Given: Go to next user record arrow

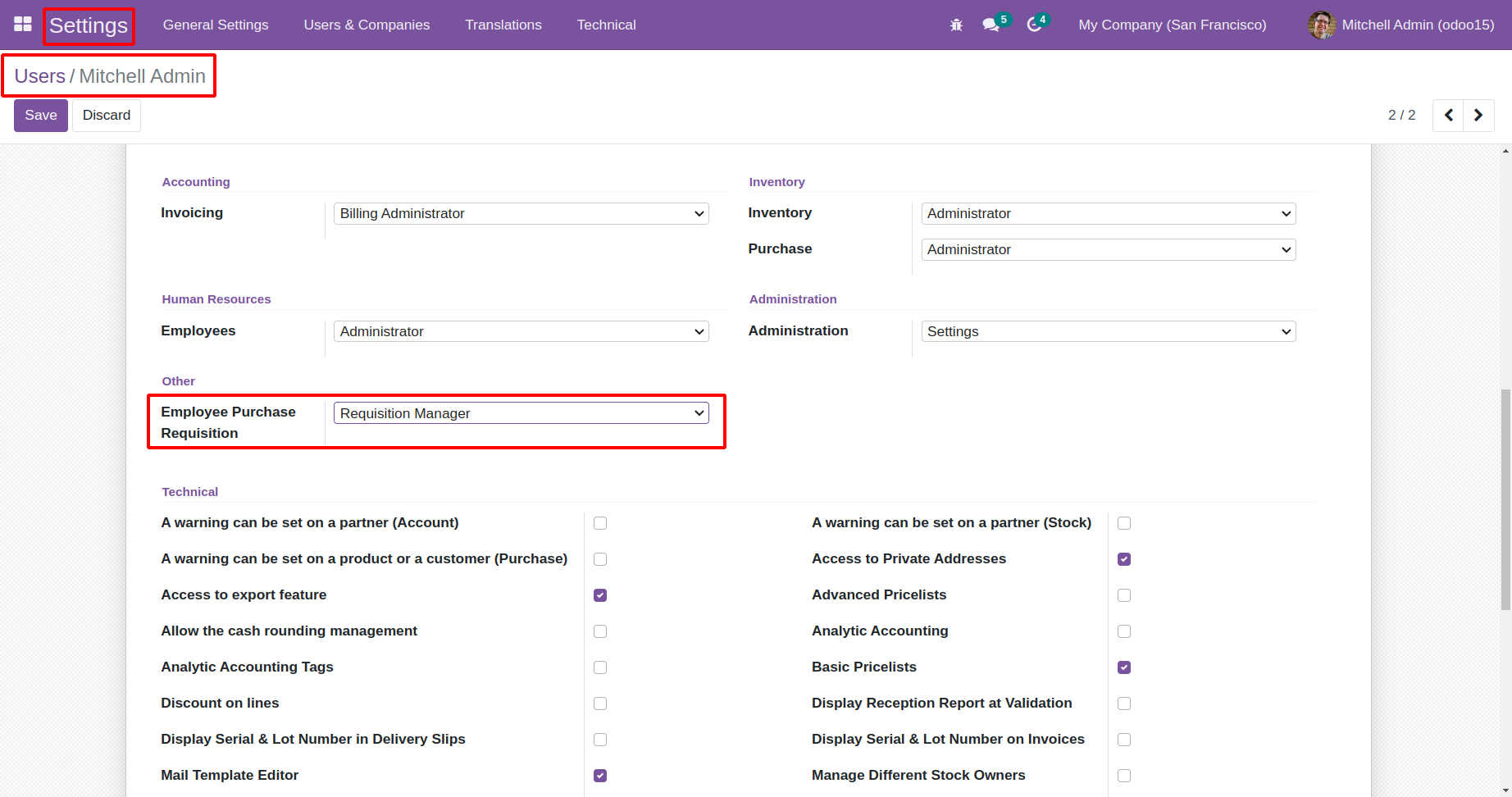Looking at the screenshot, I should tap(1478, 116).
